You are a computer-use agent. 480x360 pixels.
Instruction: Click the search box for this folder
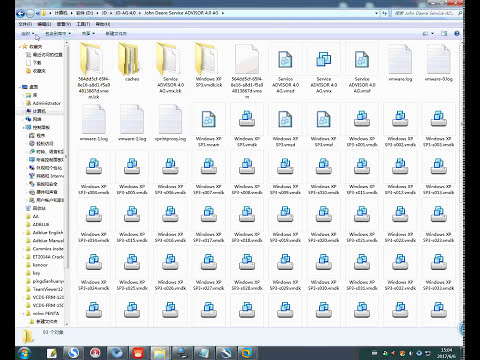coord(426,13)
